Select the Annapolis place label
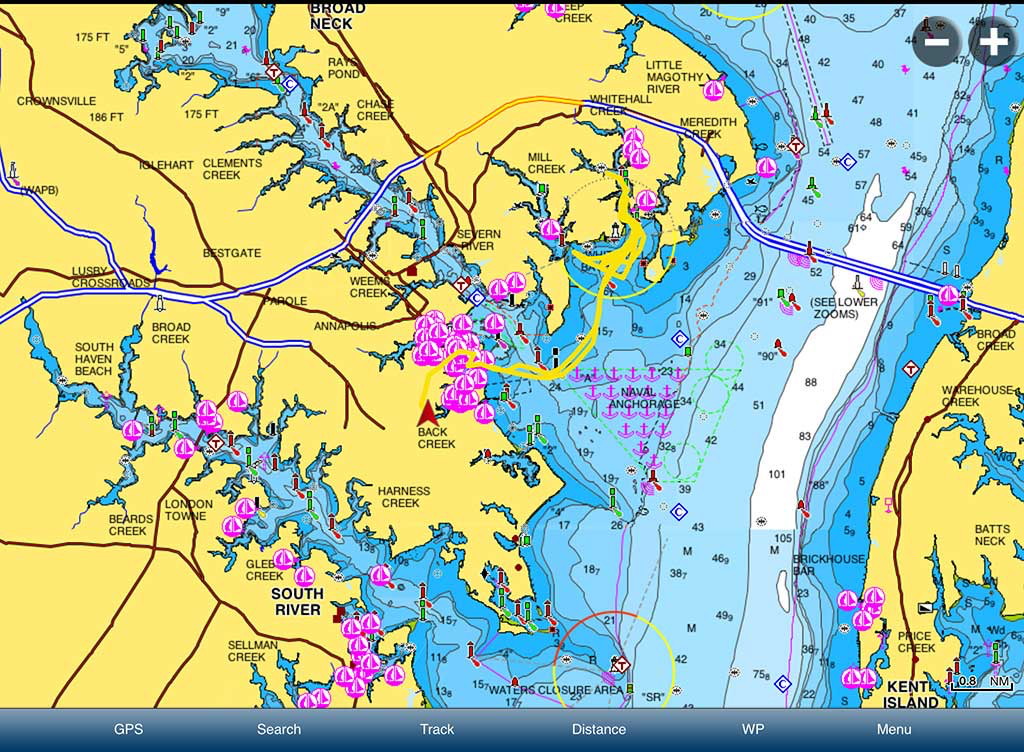 coord(344,326)
